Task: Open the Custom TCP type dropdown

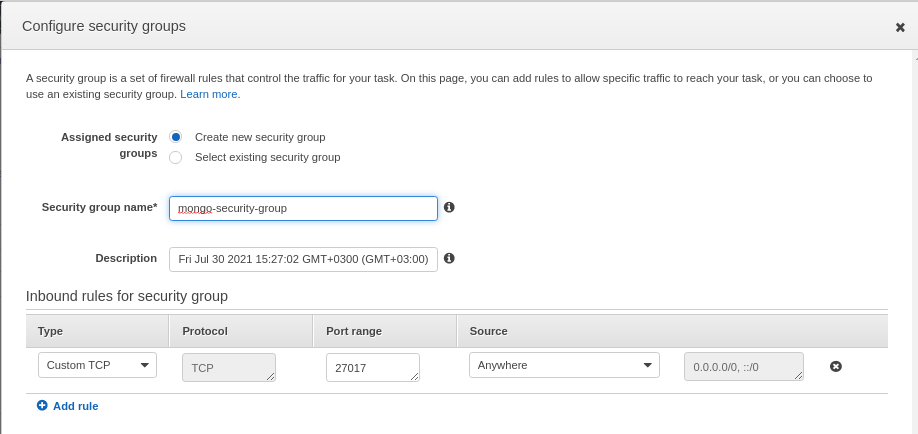Action: coord(97,365)
